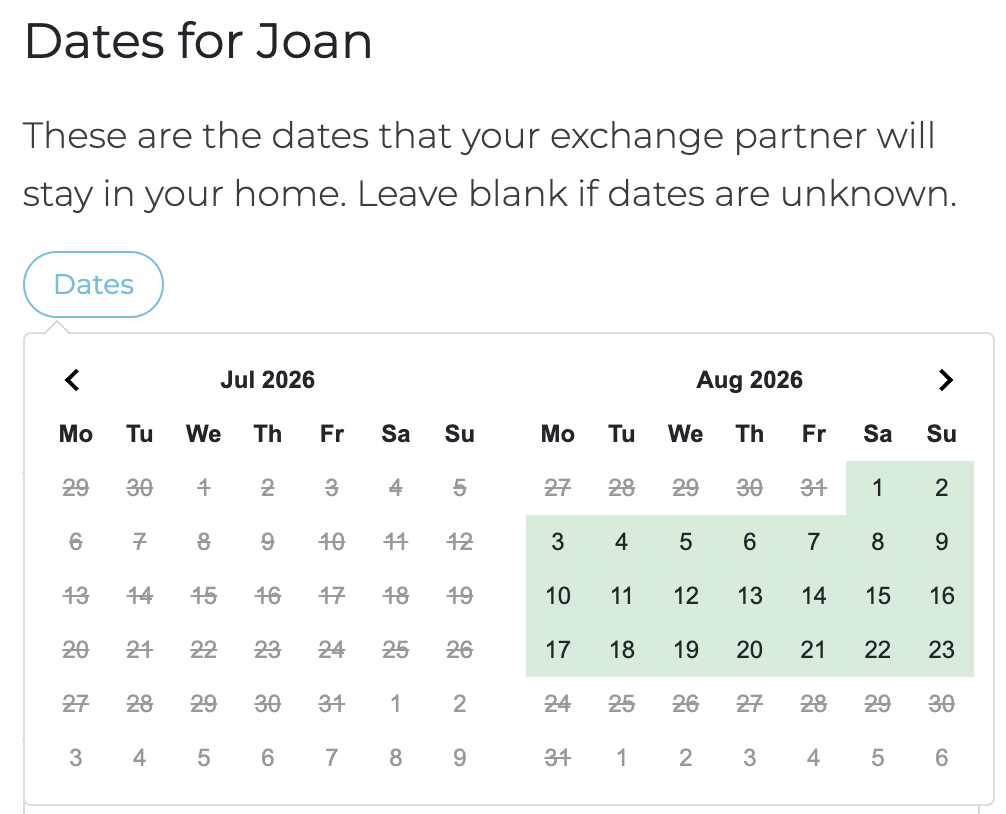Click the Jul 2026 month heading
The width and height of the screenshot is (1006, 814).
click(268, 380)
